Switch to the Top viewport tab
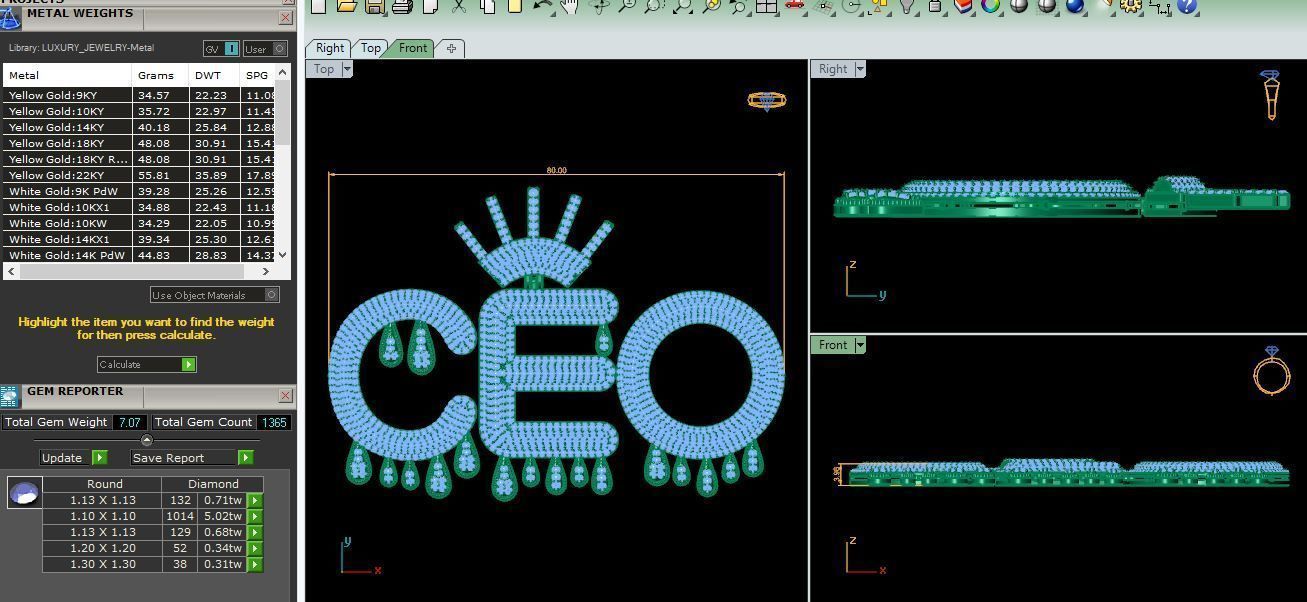This screenshot has width=1307, height=602. (371, 48)
